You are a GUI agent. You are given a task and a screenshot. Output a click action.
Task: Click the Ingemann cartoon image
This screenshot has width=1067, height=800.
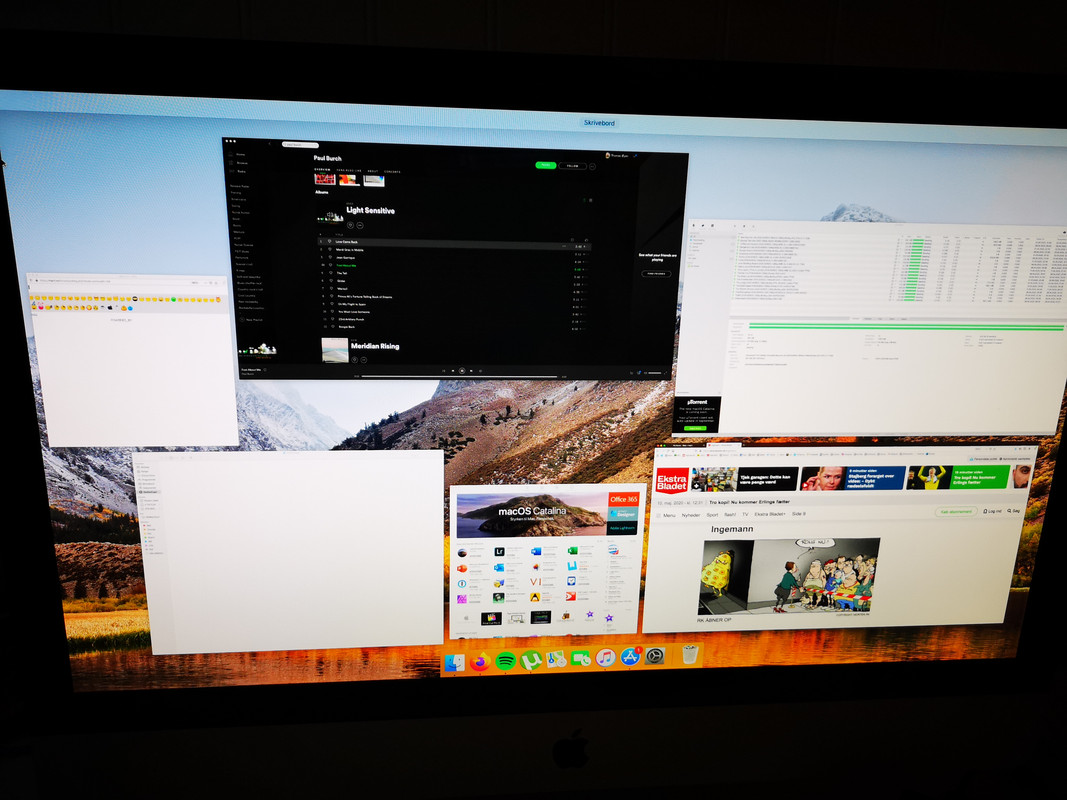[789, 577]
